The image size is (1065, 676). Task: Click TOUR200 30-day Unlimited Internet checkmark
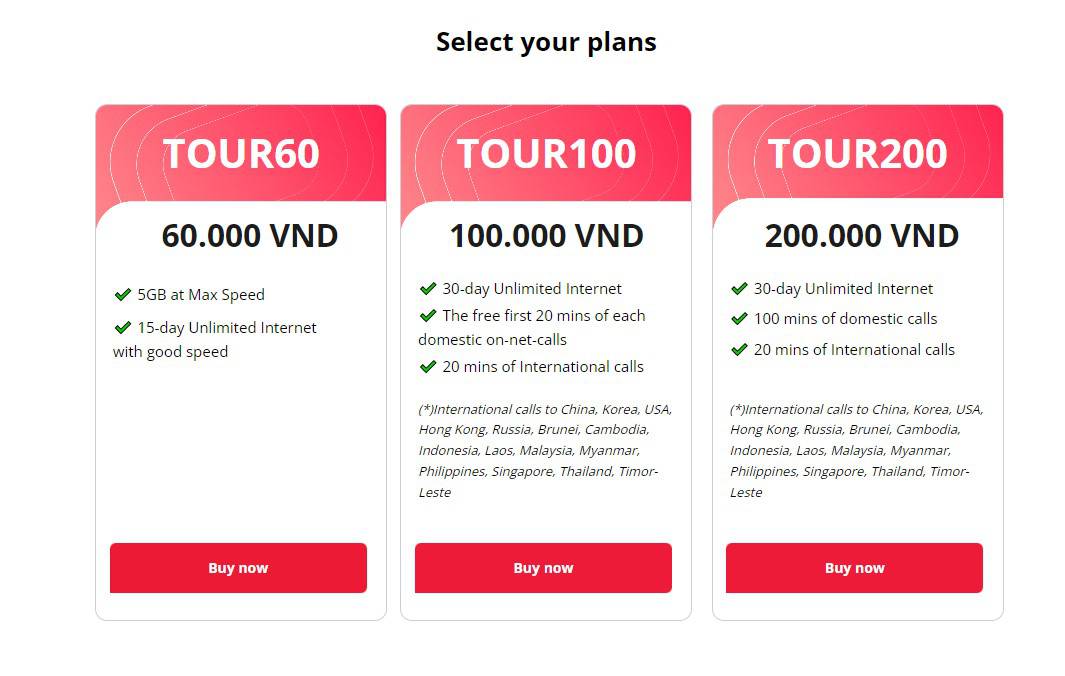(x=739, y=288)
